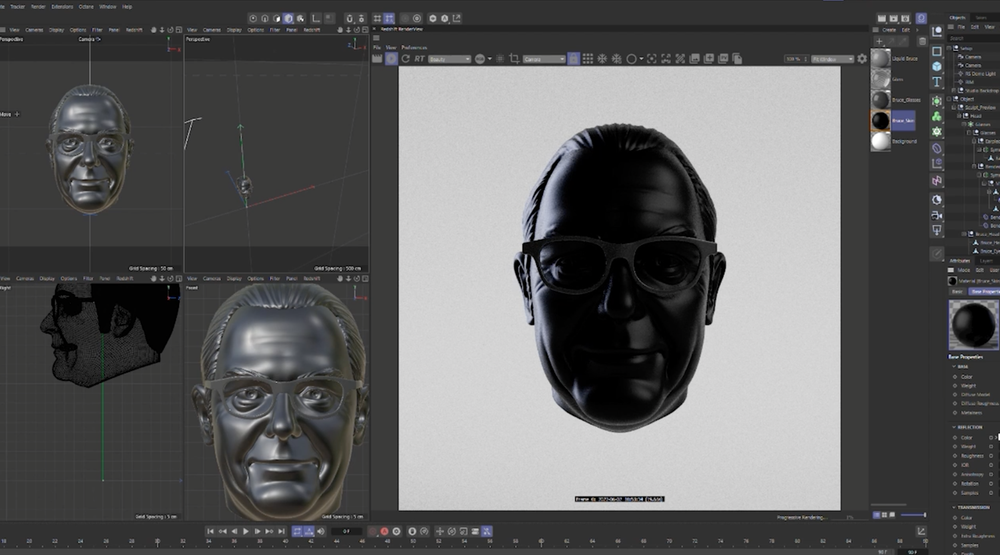1000x555 pixels.
Task: Open the Fit Window zoom dropdown
Action: click(832, 59)
